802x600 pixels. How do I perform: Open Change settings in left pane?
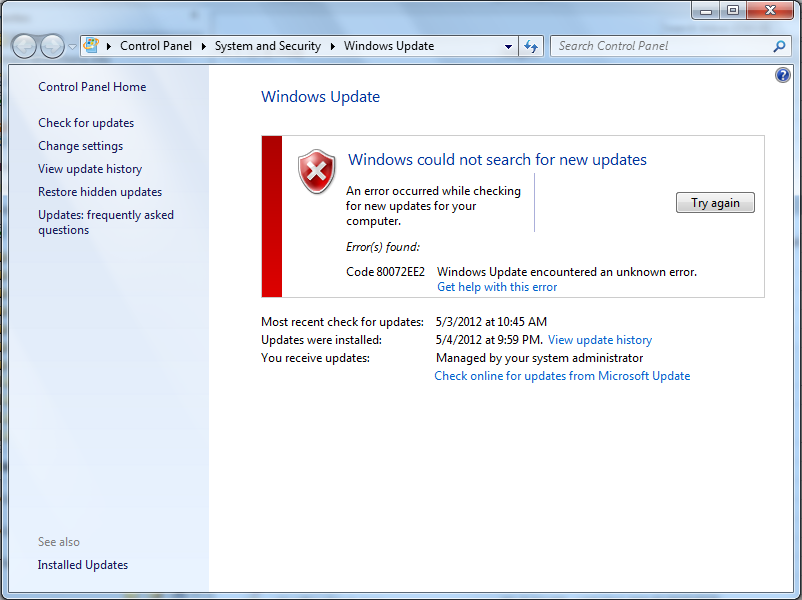80,146
